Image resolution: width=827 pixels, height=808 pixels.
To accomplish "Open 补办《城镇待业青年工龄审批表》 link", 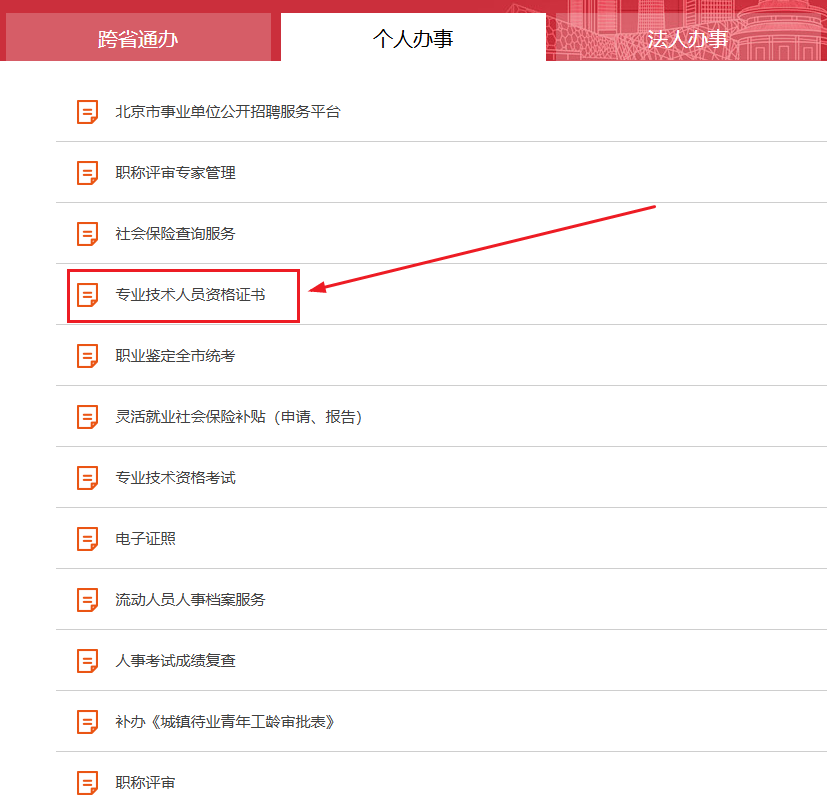I will 224,722.
